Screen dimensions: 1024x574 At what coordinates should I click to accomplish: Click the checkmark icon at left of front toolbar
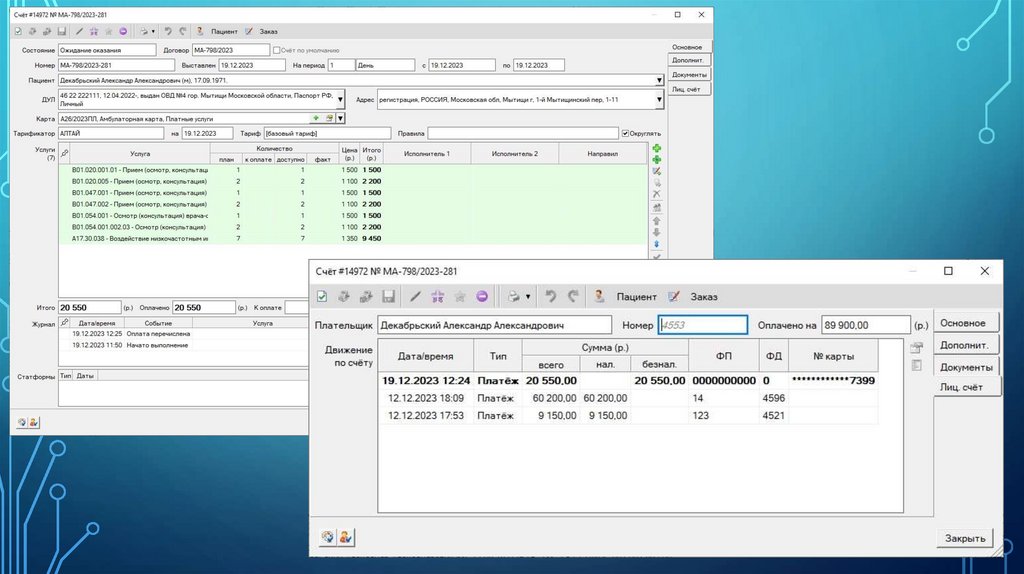pyautogui.click(x=322, y=297)
